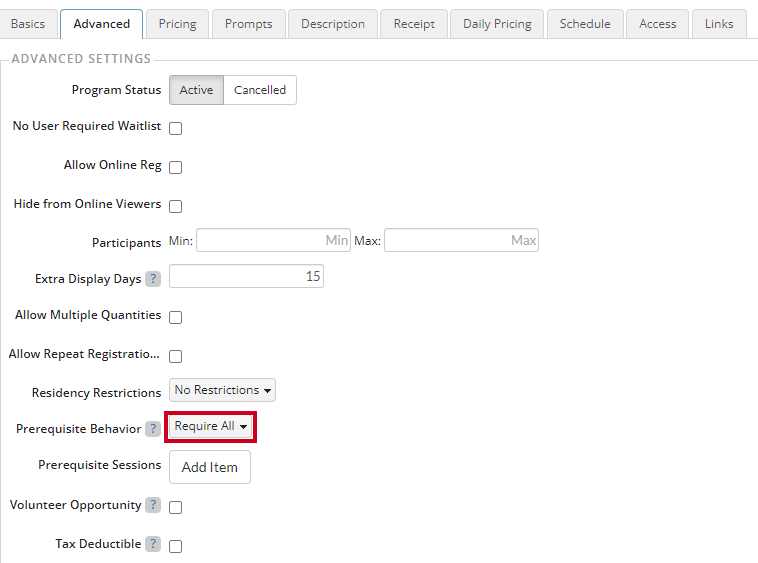The height and width of the screenshot is (563, 758).
Task: Open the Daily Pricing tab
Action: tap(497, 24)
